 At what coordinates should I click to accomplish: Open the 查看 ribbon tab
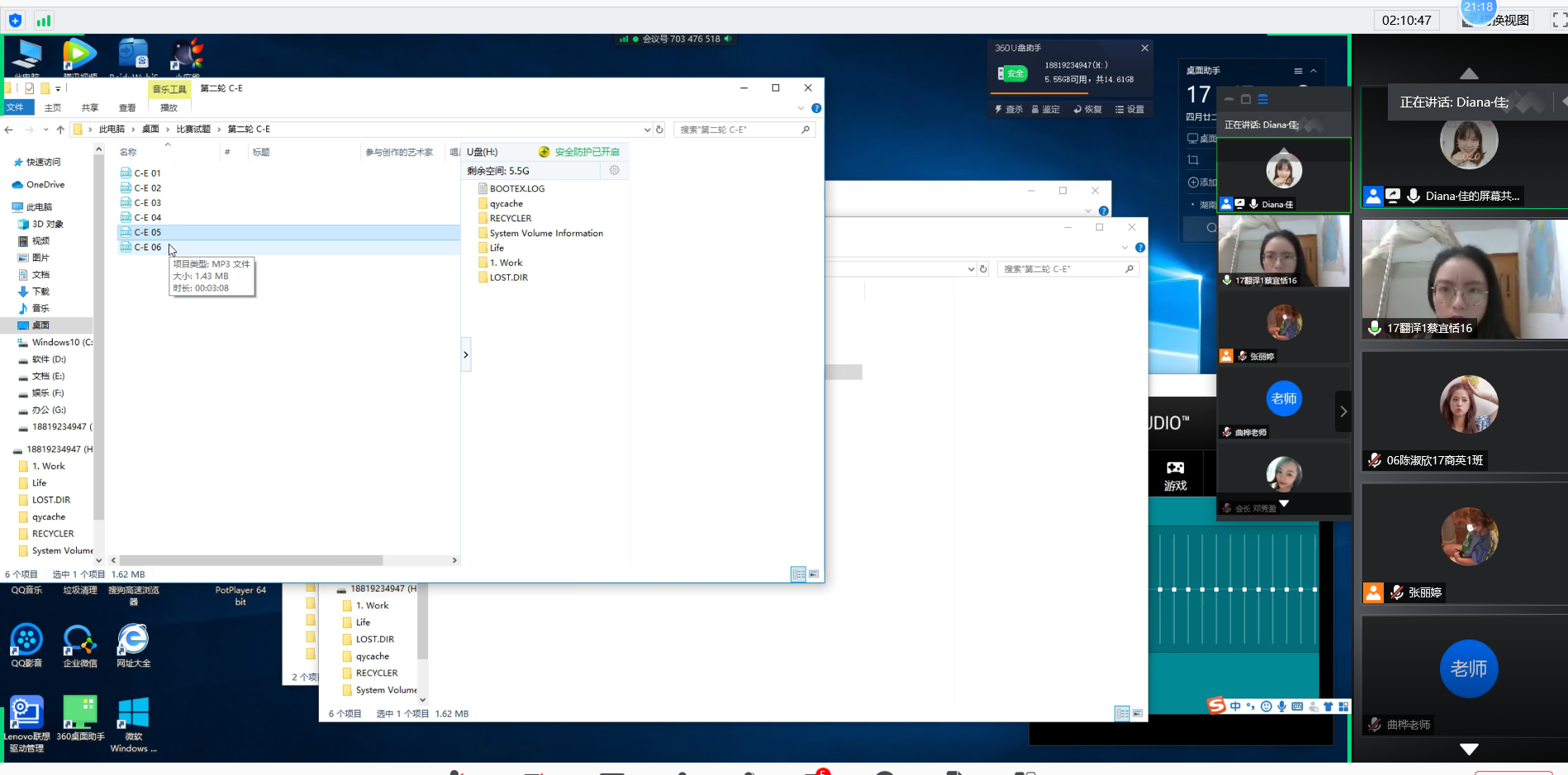(127, 107)
